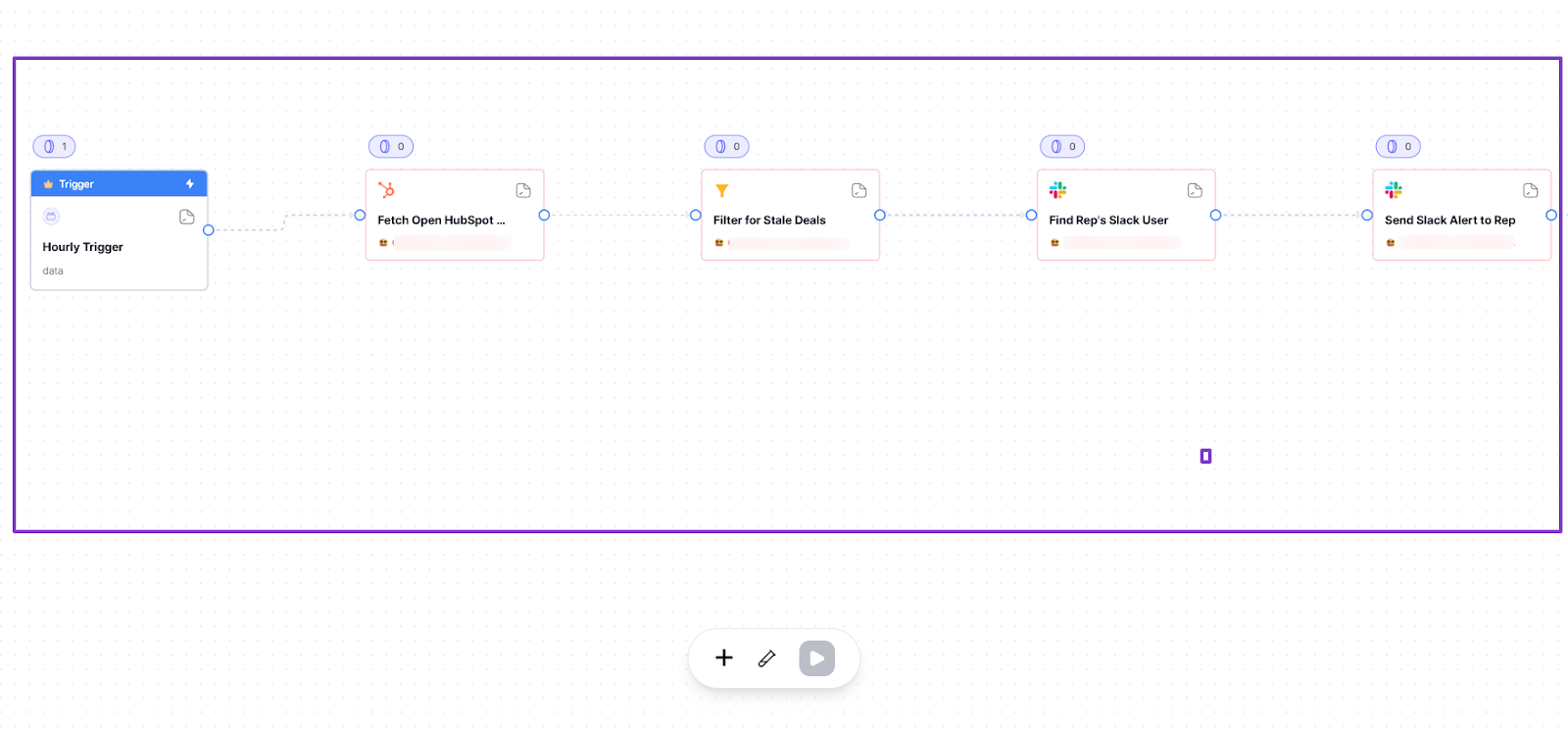1568x737 pixels.
Task: Click the counter badge above Filter for Stale Deals
Action: pyautogui.click(x=727, y=147)
